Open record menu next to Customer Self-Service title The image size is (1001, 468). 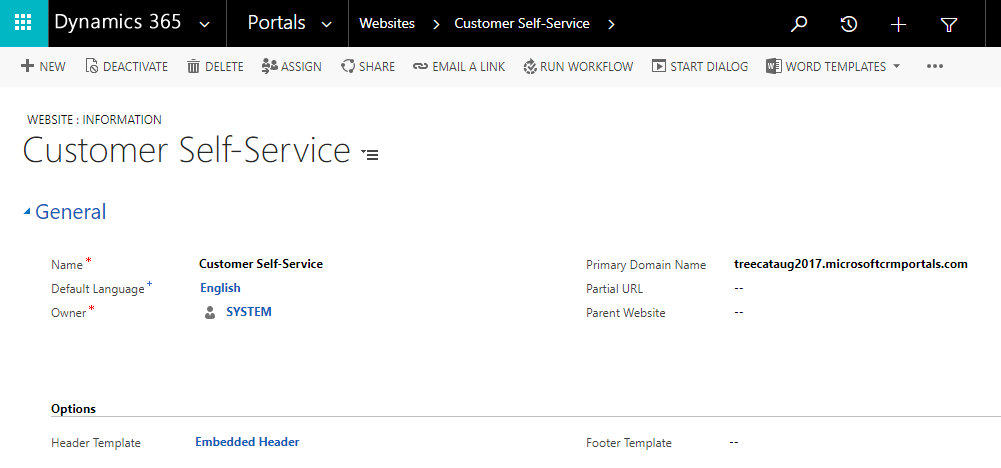click(x=370, y=154)
